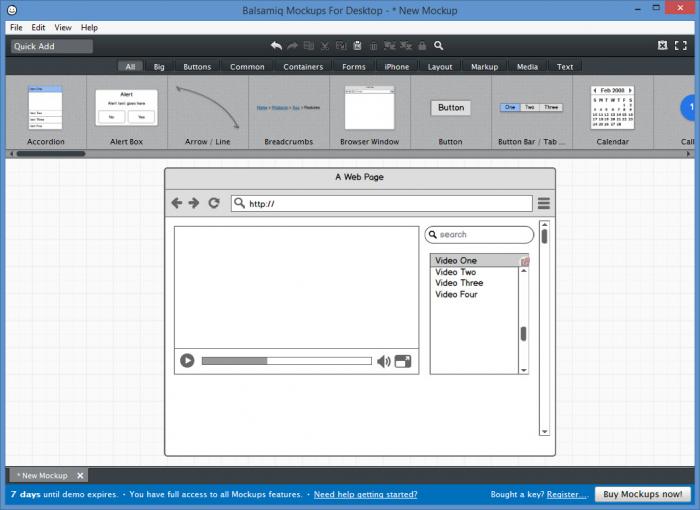
Task: Enter full screen presentation mode icon
Action: [681, 45]
